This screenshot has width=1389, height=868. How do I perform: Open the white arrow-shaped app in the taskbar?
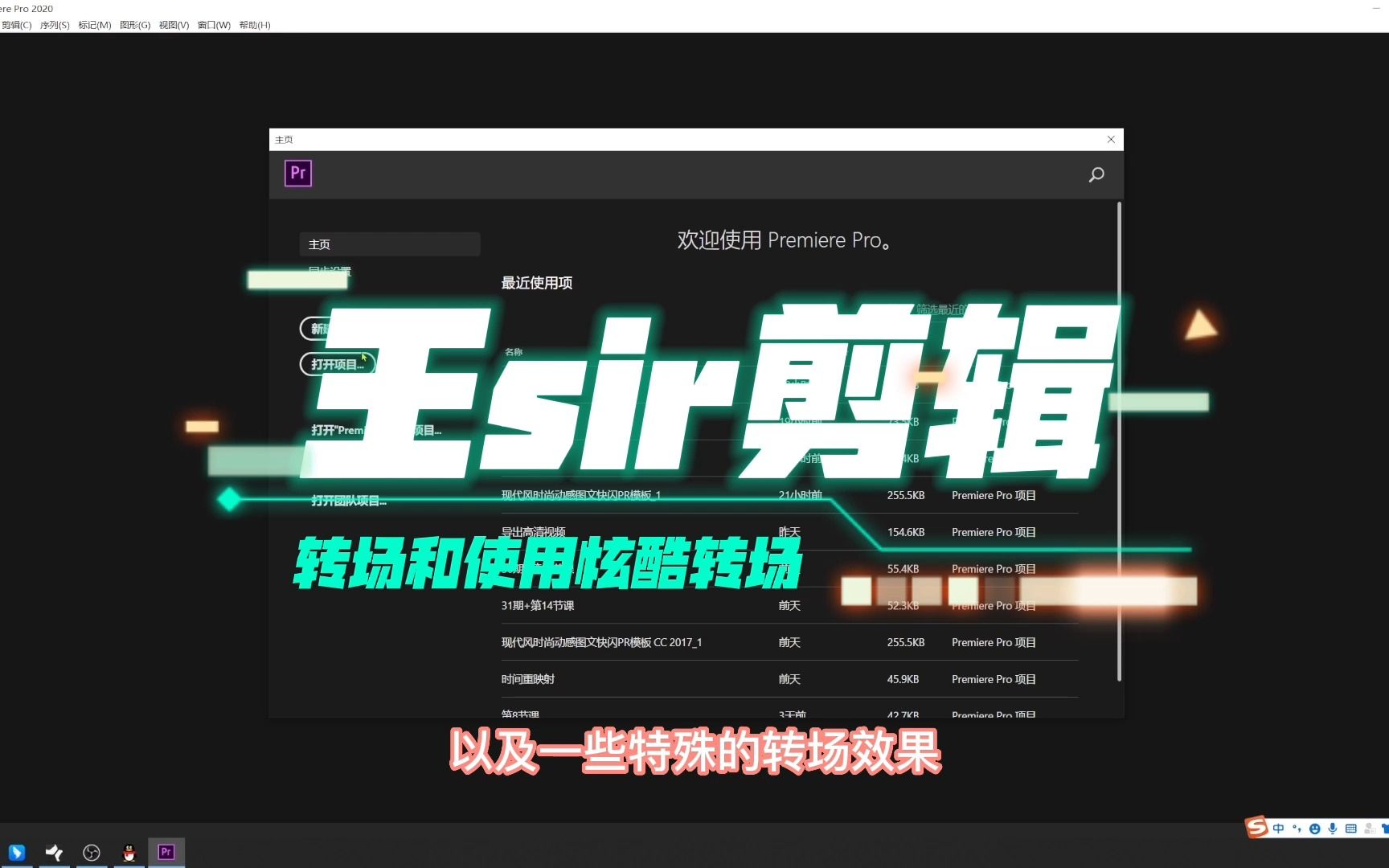pyautogui.click(x=54, y=852)
